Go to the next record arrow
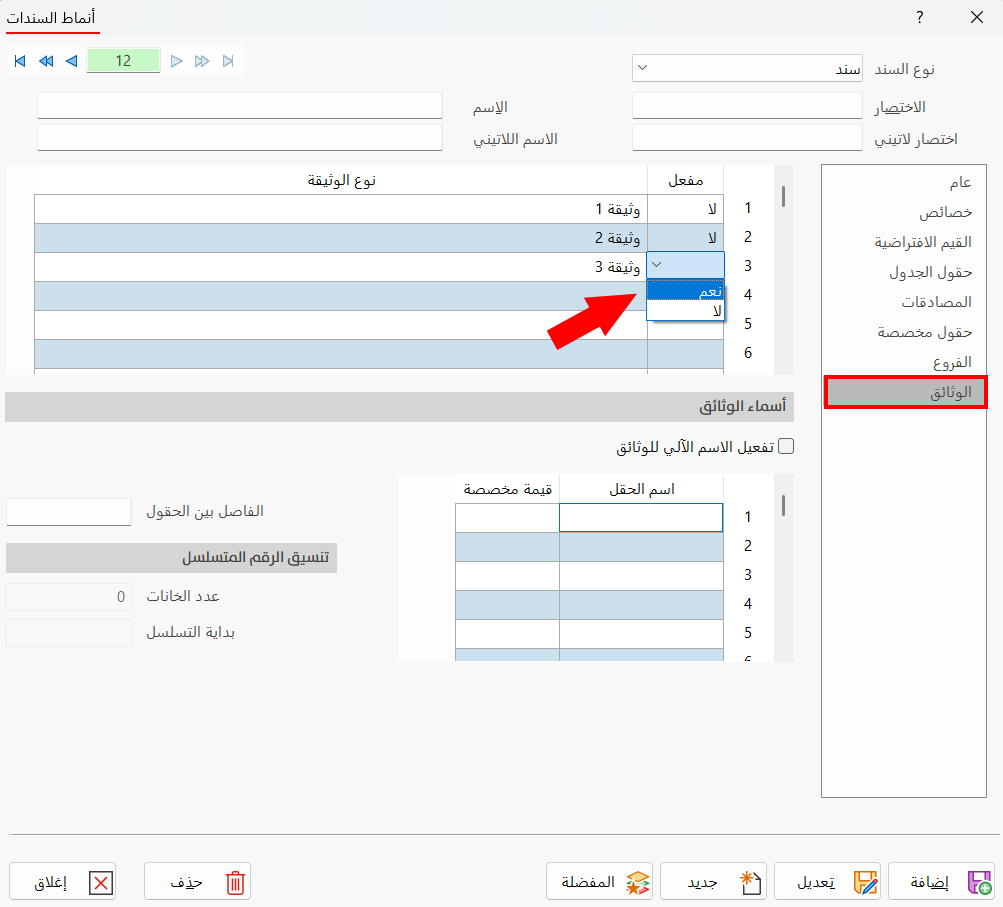1003x907 pixels. point(177,61)
